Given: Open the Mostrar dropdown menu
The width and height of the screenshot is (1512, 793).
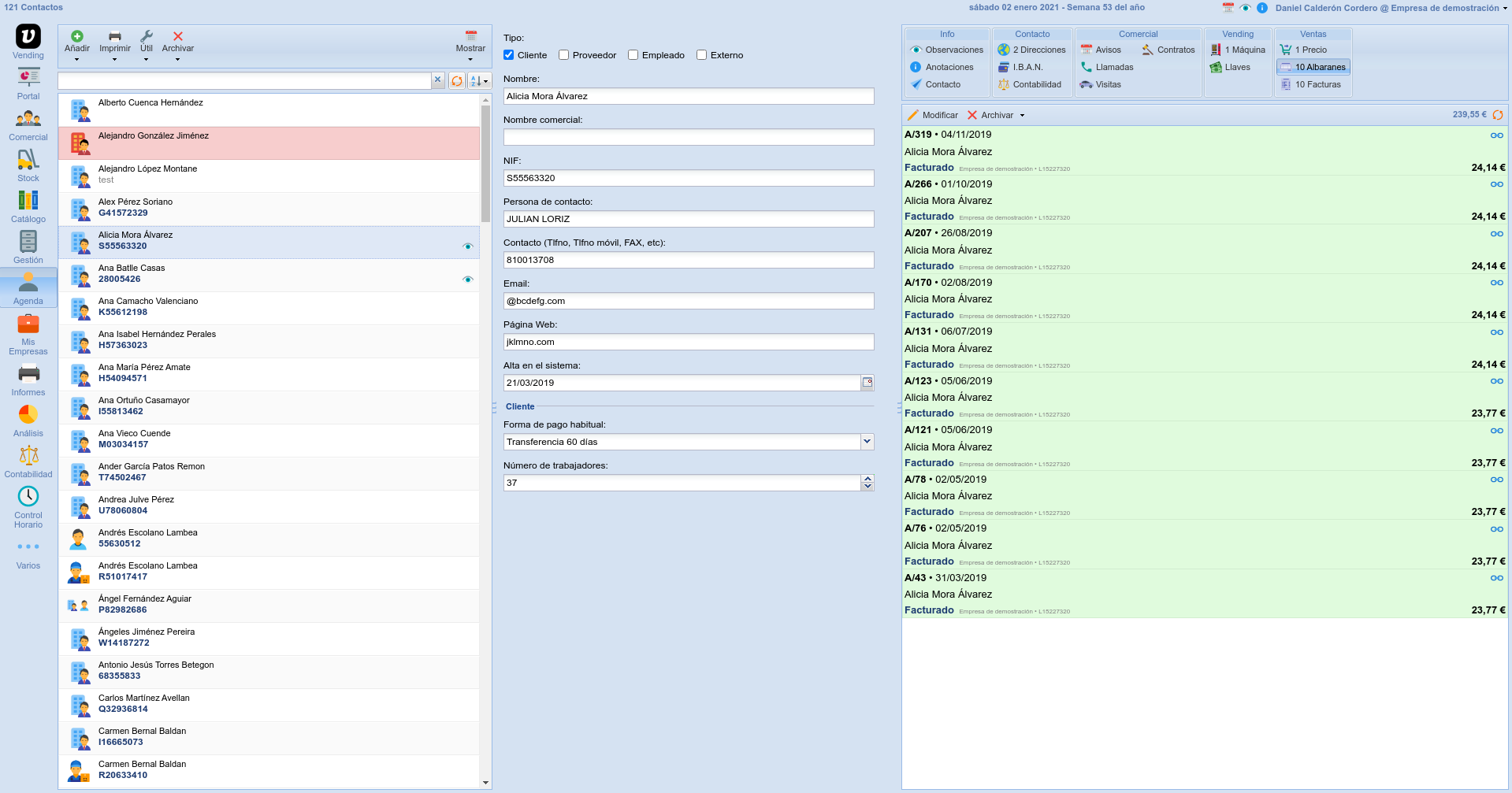Looking at the screenshot, I should [x=470, y=49].
